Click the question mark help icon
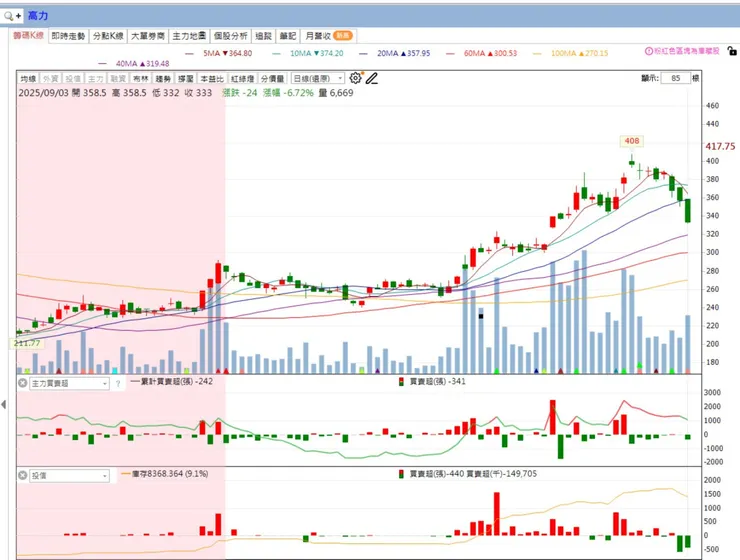Screen dimensions: 740x560 tap(118, 384)
